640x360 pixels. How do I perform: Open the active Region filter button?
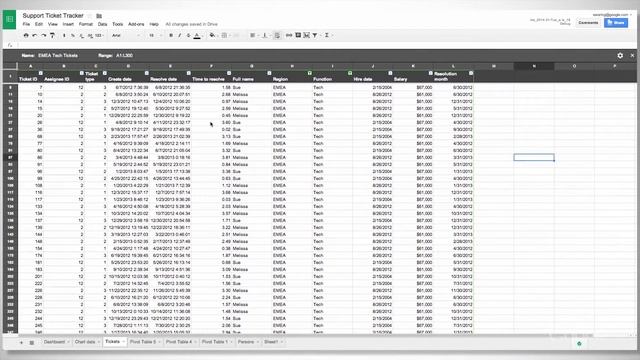tap(309, 73)
